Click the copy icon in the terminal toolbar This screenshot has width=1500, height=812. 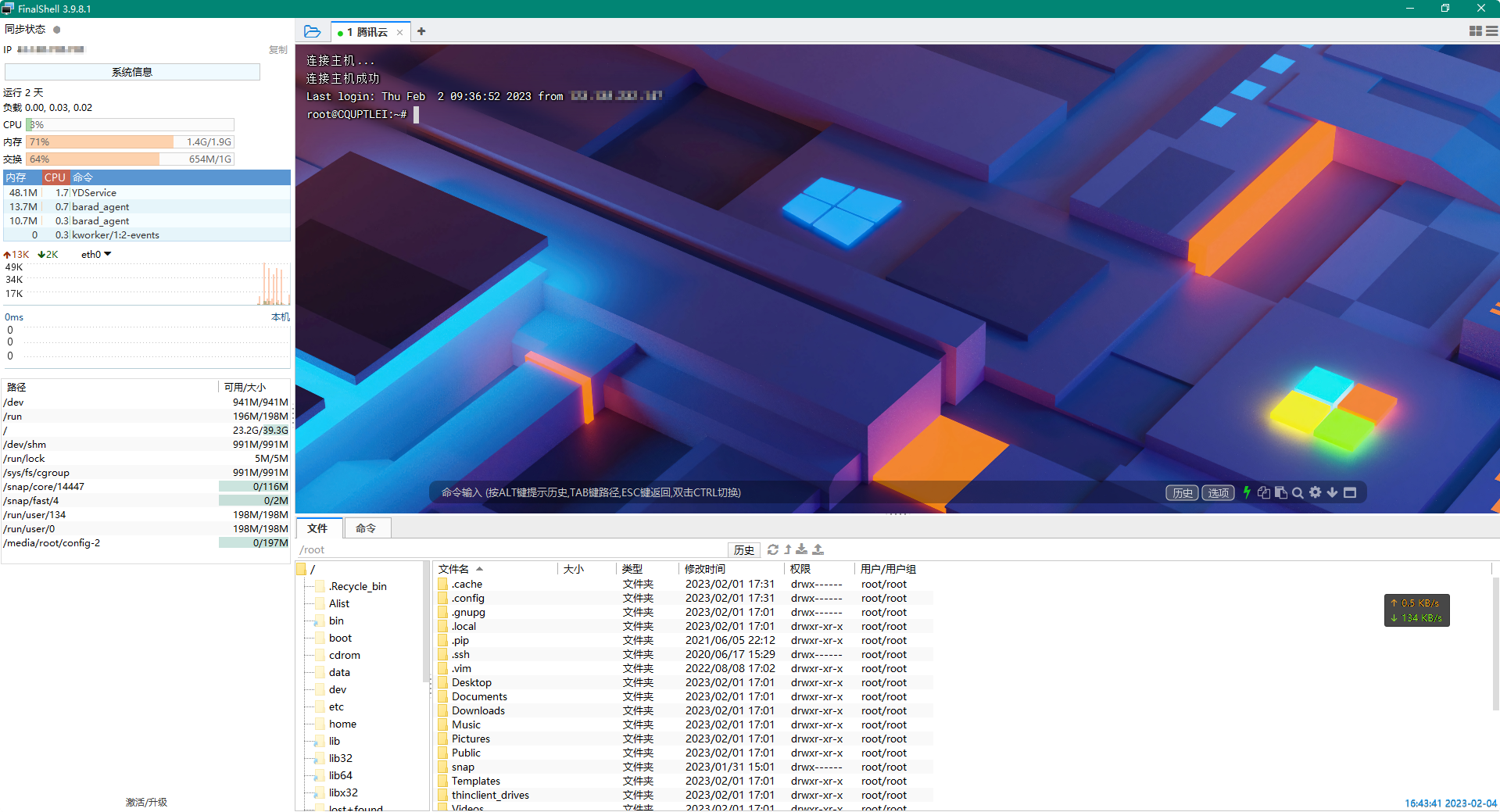[1264, 492]
